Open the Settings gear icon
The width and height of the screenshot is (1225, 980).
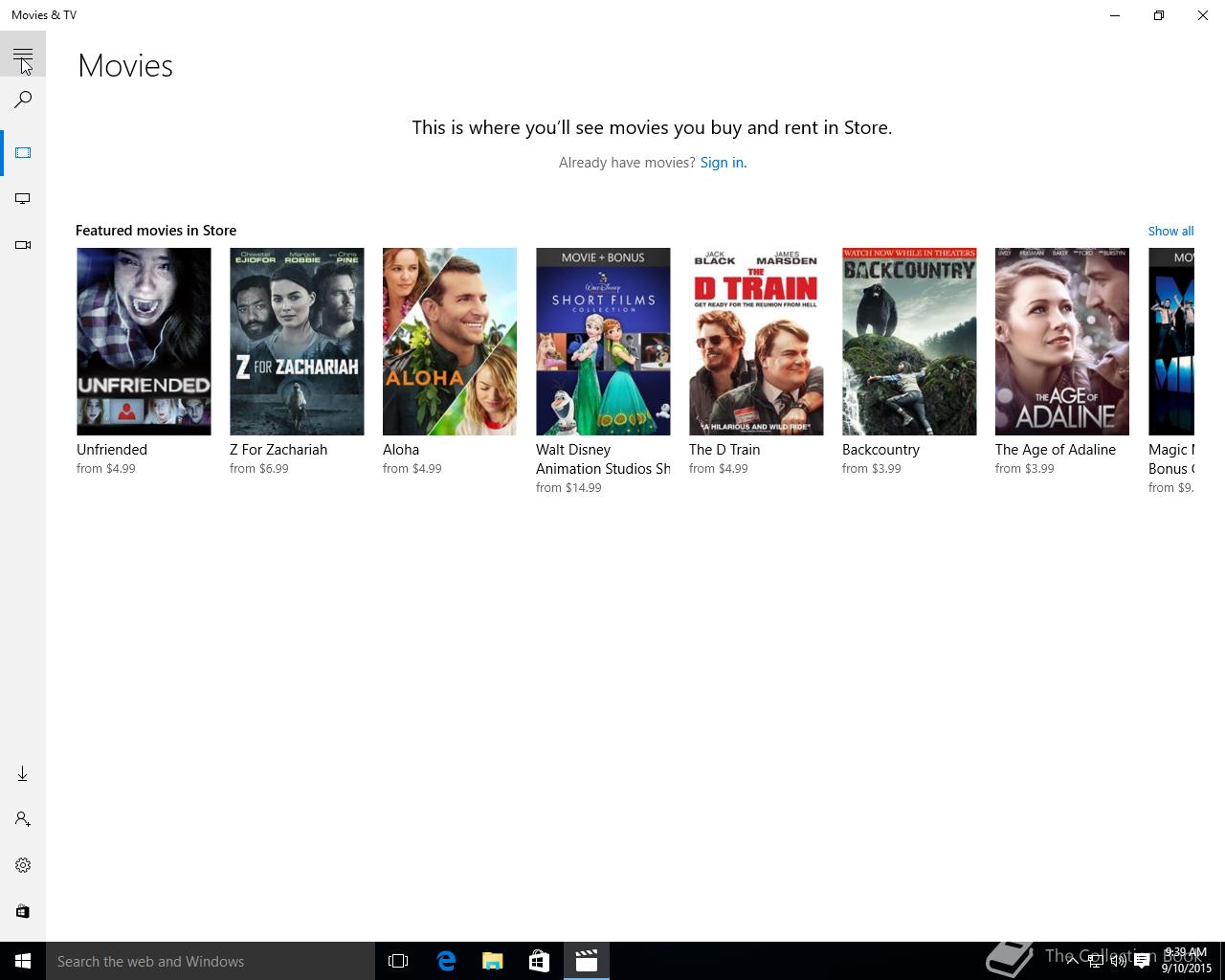click(23, 865)
